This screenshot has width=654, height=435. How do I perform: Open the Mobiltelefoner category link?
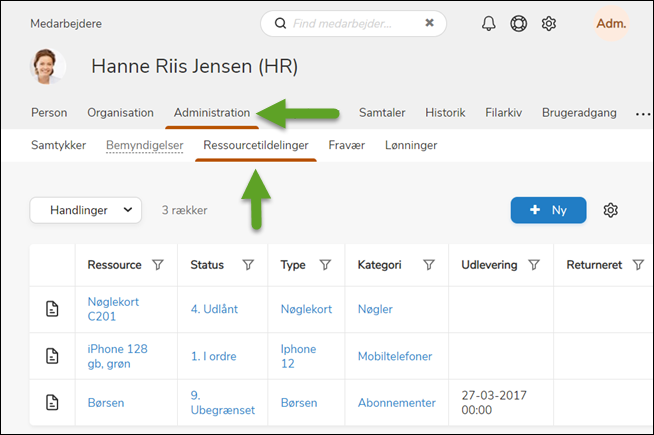(397, 356)
